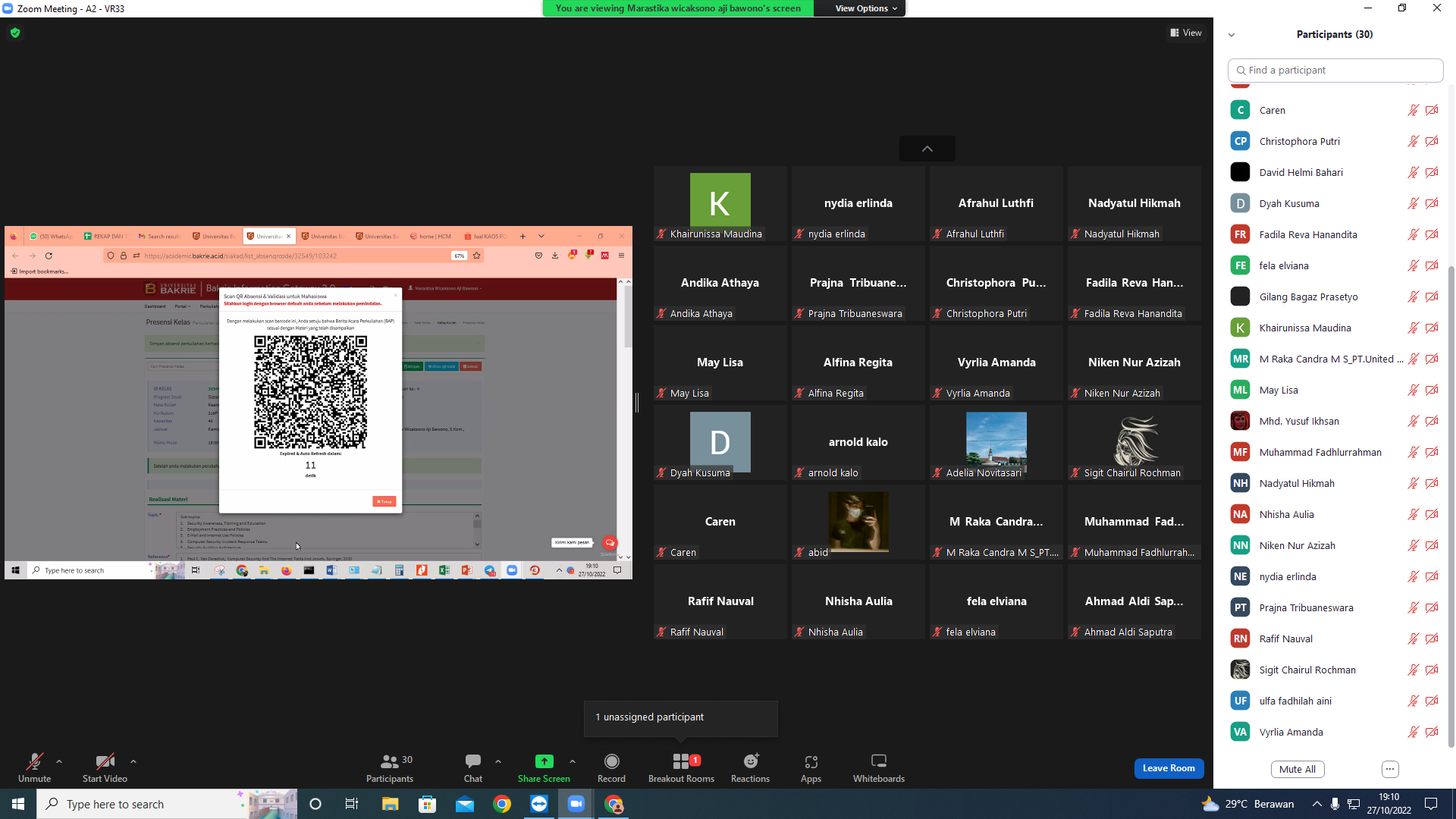The height and width of the screenshot is (819, 1456).
Task: Click the camera icon next to May Lisa
Action: click(1432, 390)
